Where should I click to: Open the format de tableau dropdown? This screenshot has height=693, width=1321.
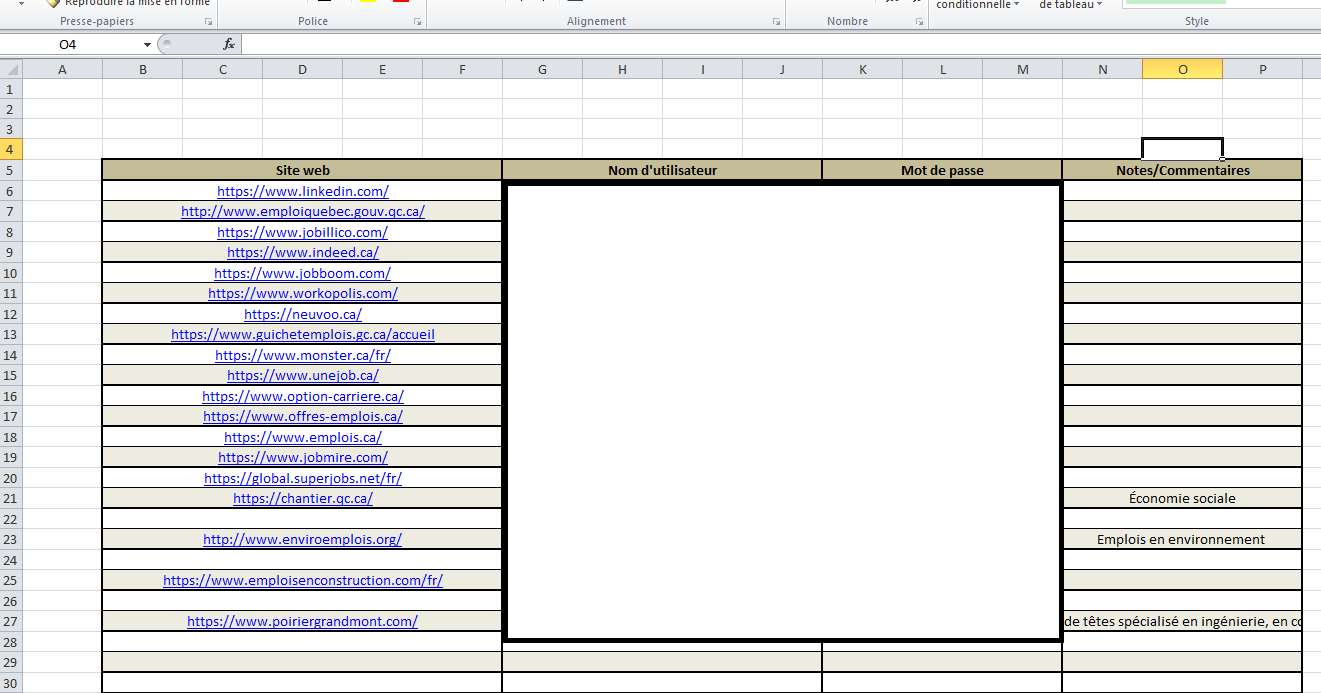pyautogui.click(x=1070, y=4)
